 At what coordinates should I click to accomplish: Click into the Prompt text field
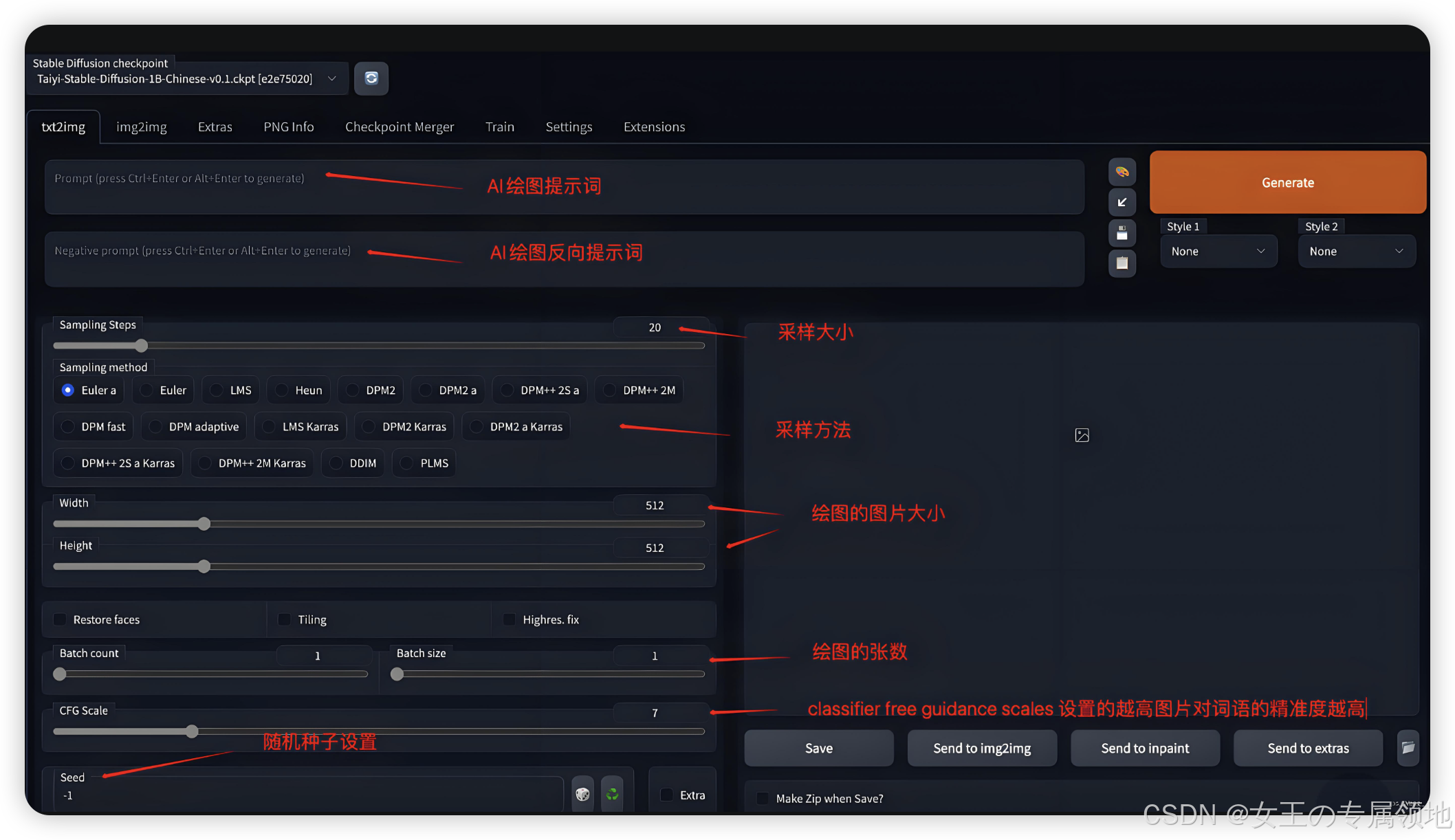[x=565, y=187]
